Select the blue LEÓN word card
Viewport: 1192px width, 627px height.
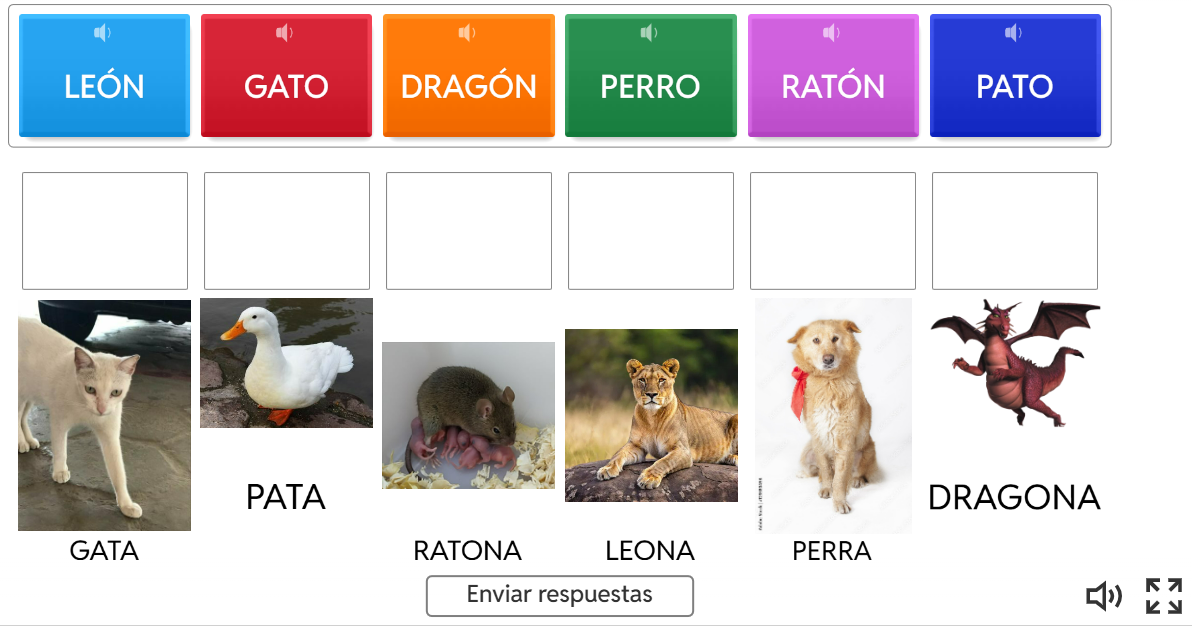(104, 76)
